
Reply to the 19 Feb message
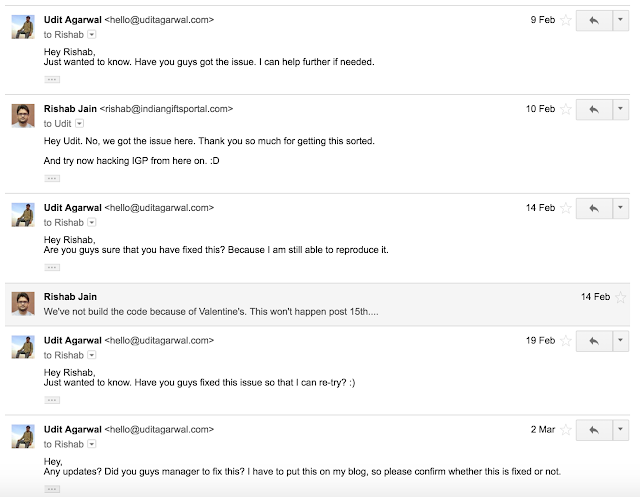(593, 341)
